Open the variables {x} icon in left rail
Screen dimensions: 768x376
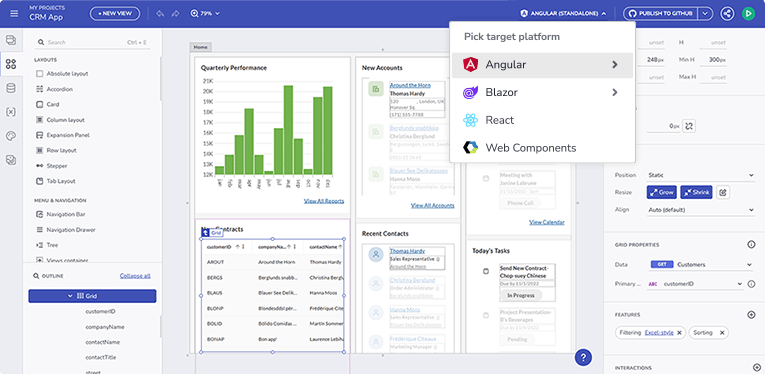tap(11, 112)
